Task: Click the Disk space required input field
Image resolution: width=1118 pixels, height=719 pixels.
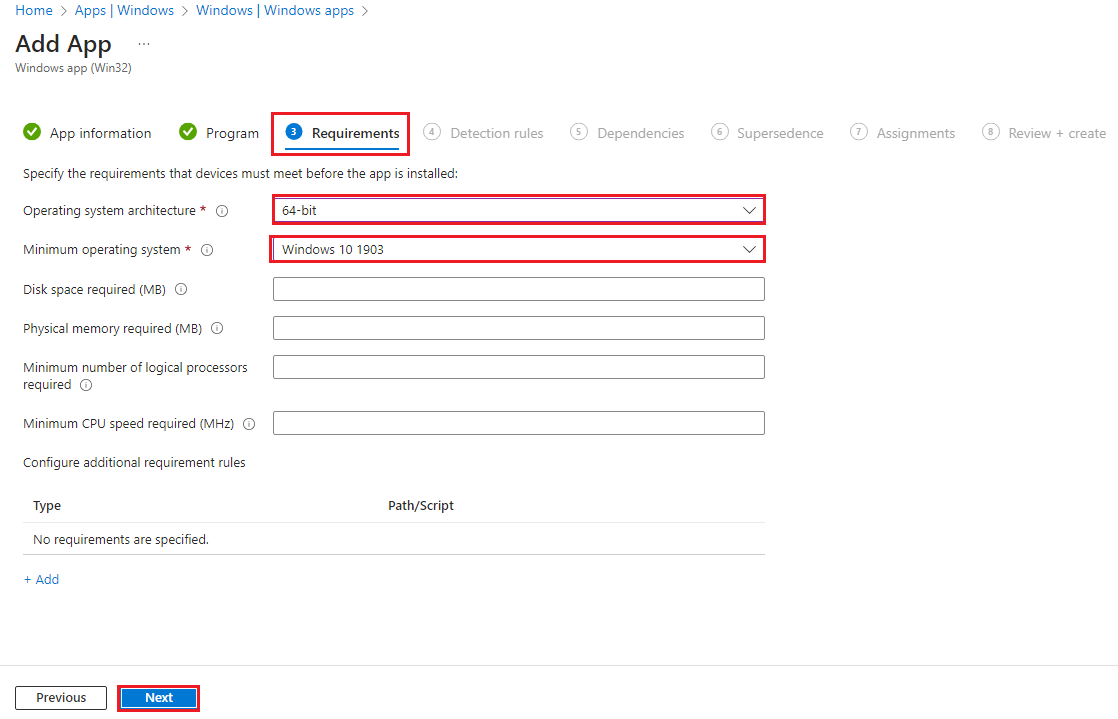Action: click(x=518, y=289)
